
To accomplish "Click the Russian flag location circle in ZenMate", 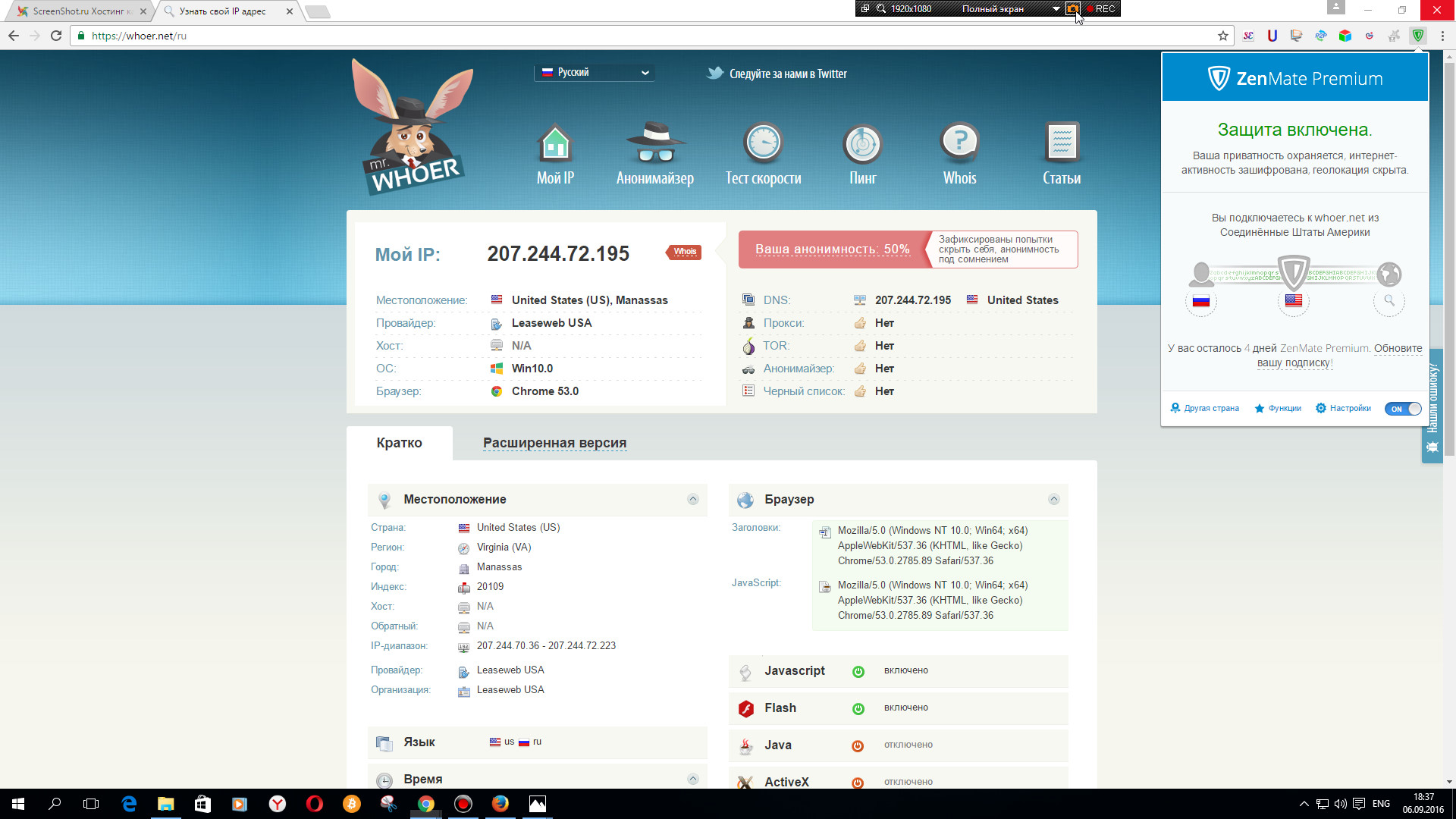I will click(x=1201, y=301).
